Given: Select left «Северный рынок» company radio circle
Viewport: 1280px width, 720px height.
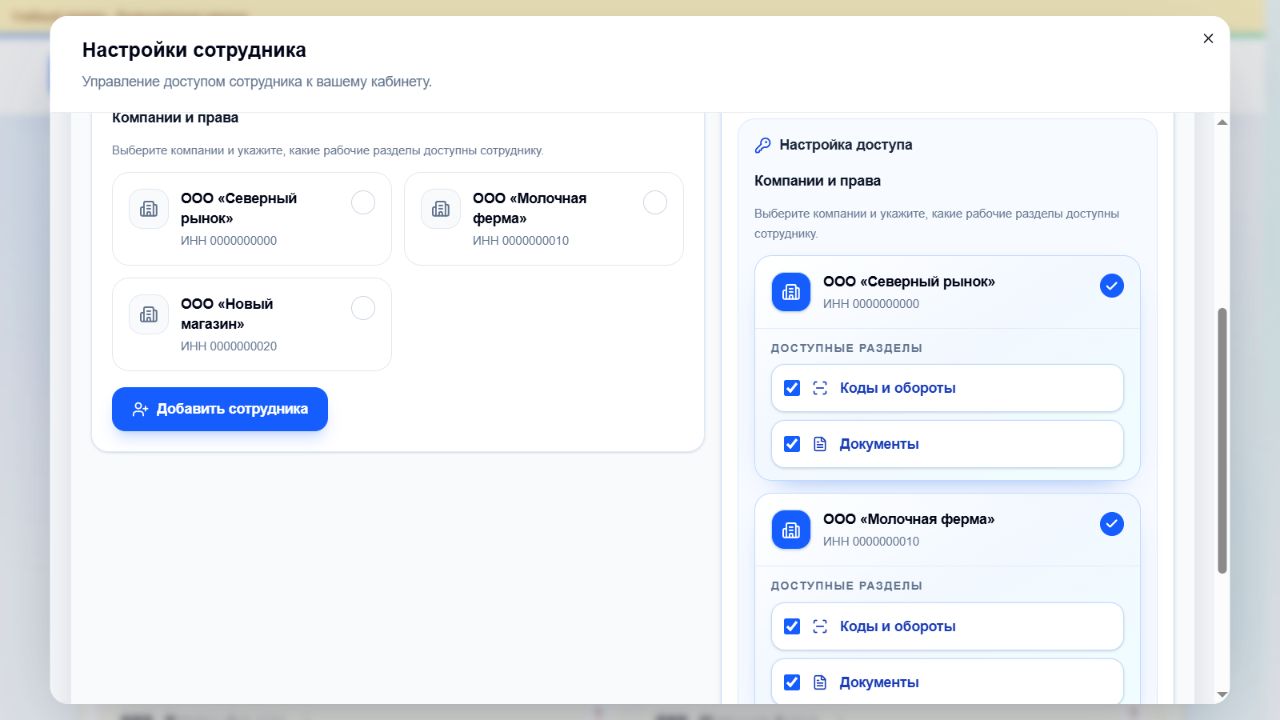Looking at the screenshot, I should pyautogui.click(x=363, y=202).
